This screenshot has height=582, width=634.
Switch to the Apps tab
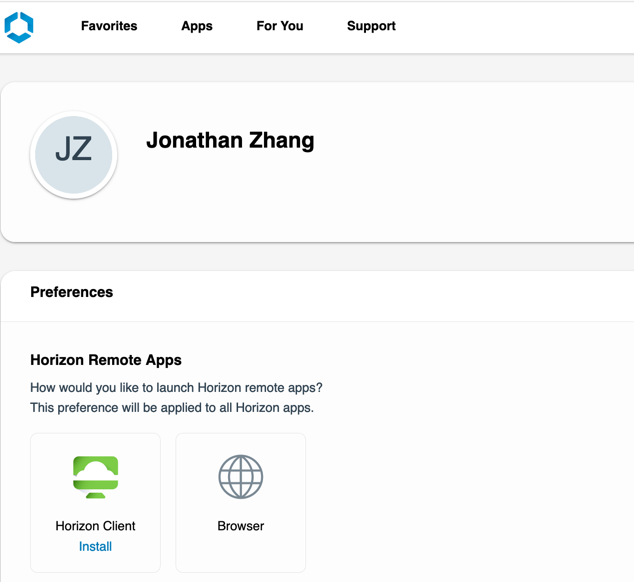tap(197, 26)
